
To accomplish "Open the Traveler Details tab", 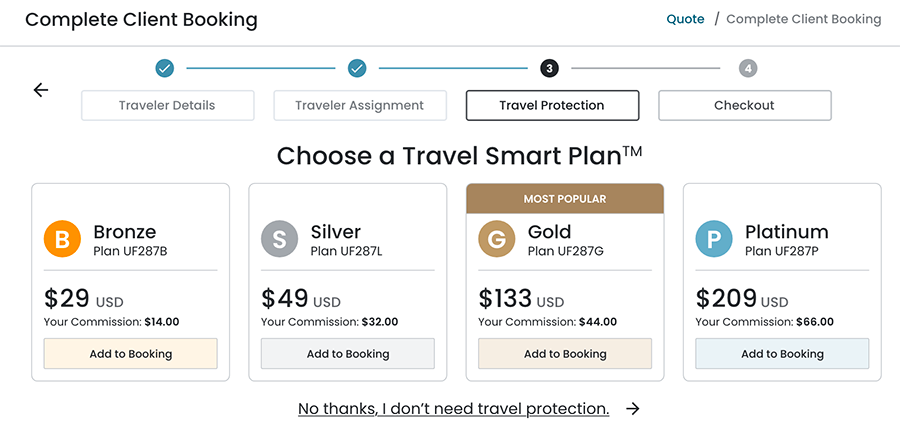I will pos(167,105).
